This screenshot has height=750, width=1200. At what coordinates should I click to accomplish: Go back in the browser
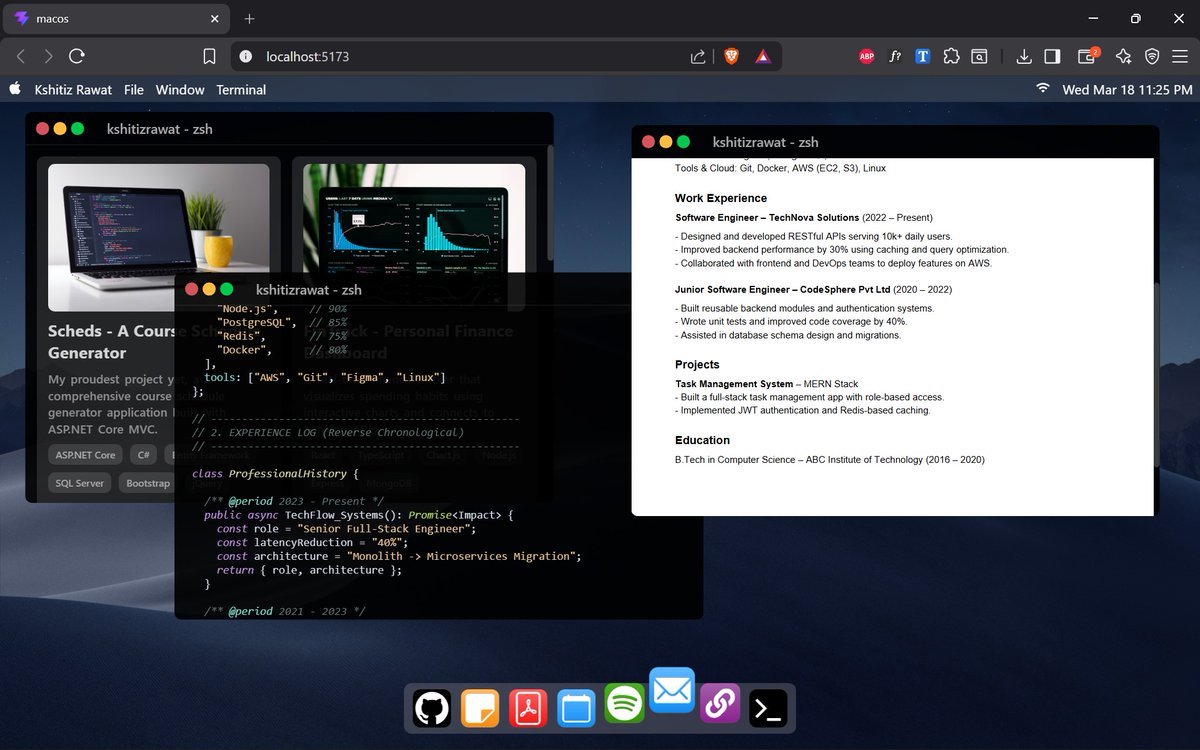point(21,57)
